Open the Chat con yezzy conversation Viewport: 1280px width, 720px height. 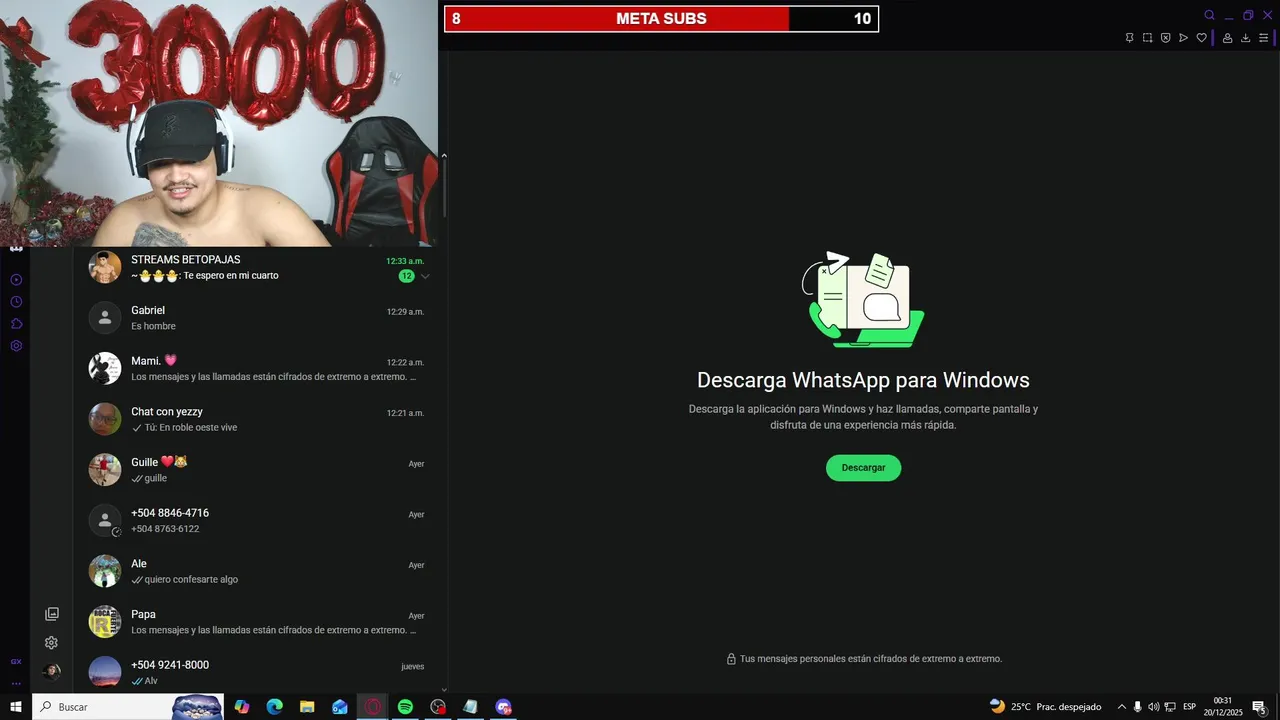(259, 419)
